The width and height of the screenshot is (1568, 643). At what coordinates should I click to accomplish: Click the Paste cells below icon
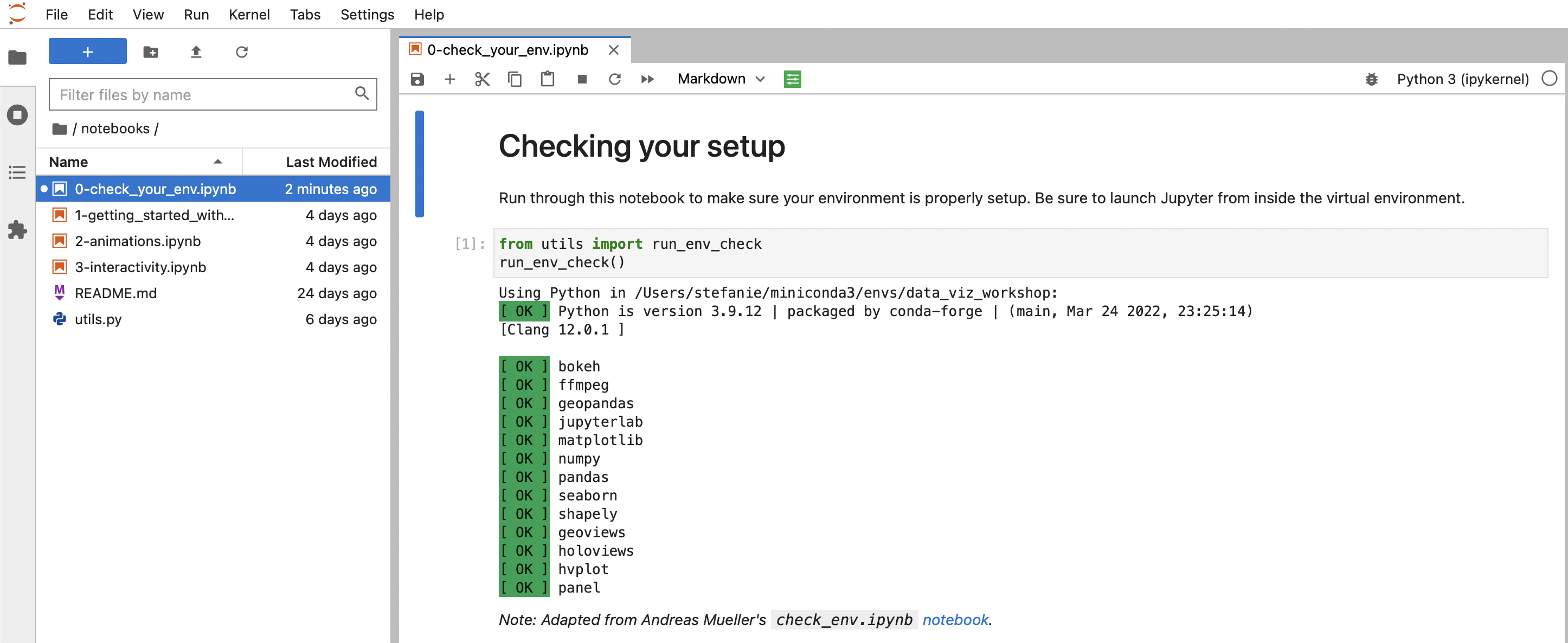[x=547, y=78]
